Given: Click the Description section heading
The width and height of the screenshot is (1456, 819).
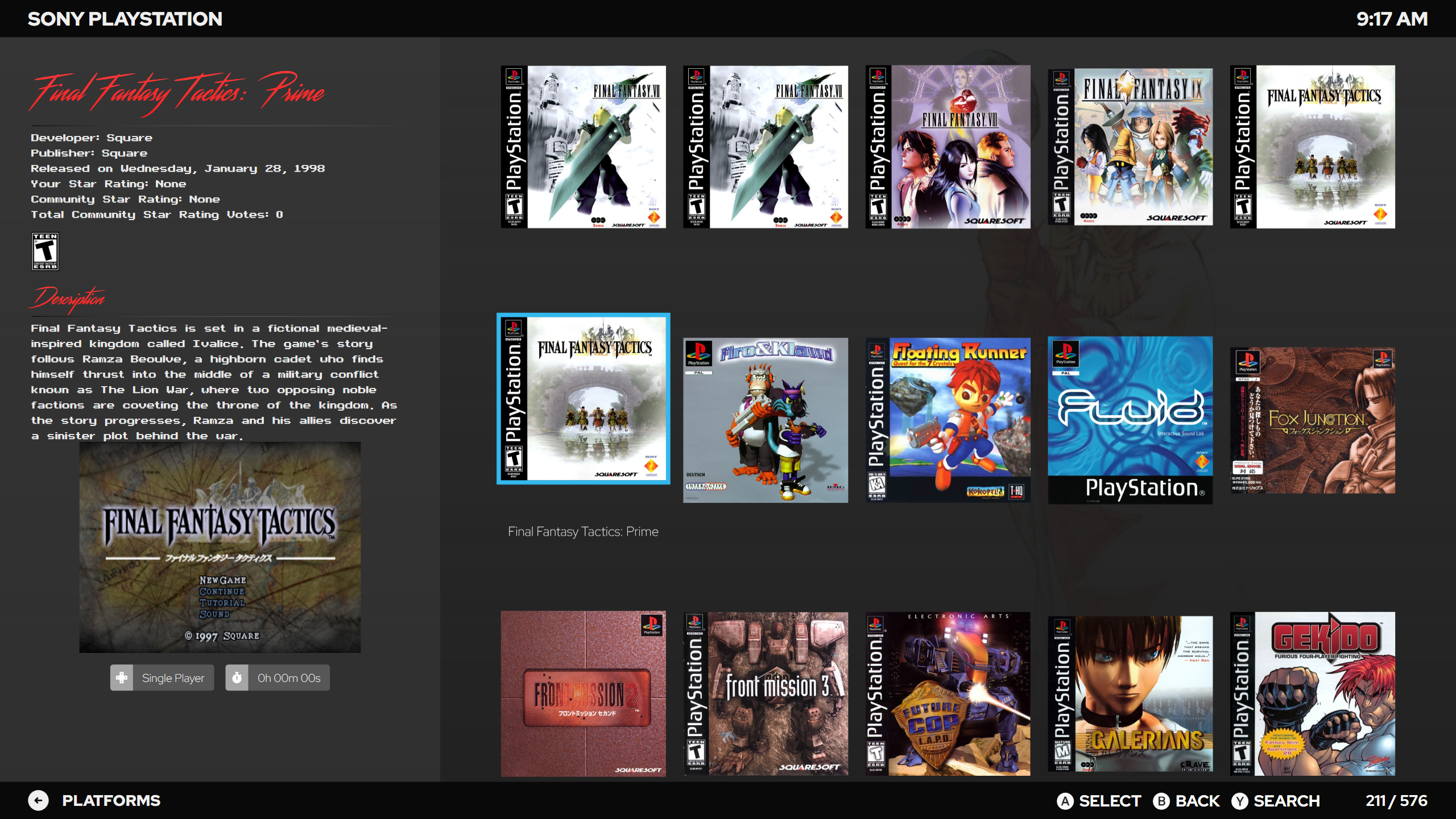Looking at the screenshot, I should (68, 299).
